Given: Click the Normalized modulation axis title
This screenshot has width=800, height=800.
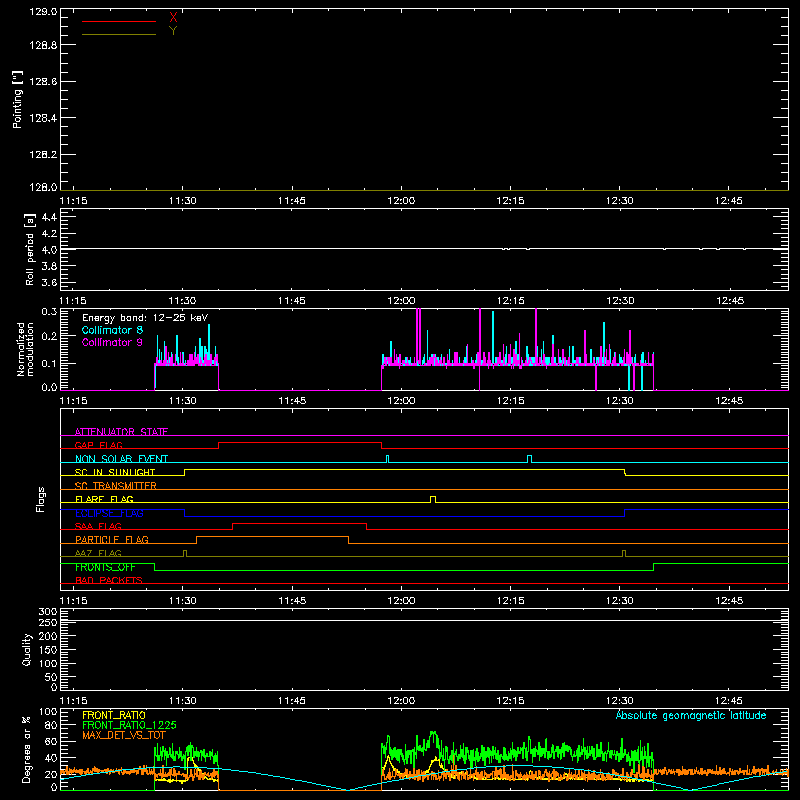Looking at the screenshot, I should coord(25,349).
